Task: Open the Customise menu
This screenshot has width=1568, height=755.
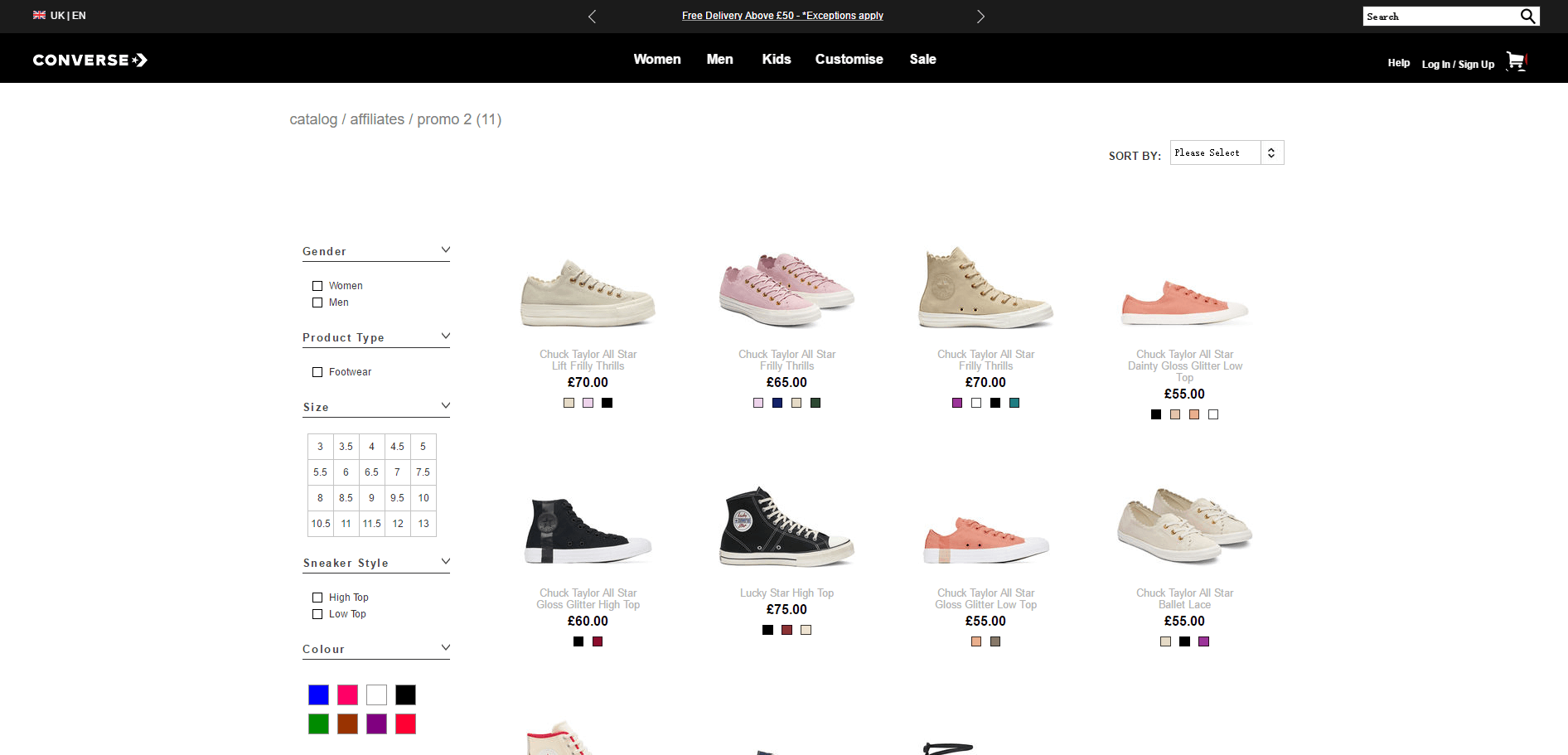Action: (x=849, y=59)
